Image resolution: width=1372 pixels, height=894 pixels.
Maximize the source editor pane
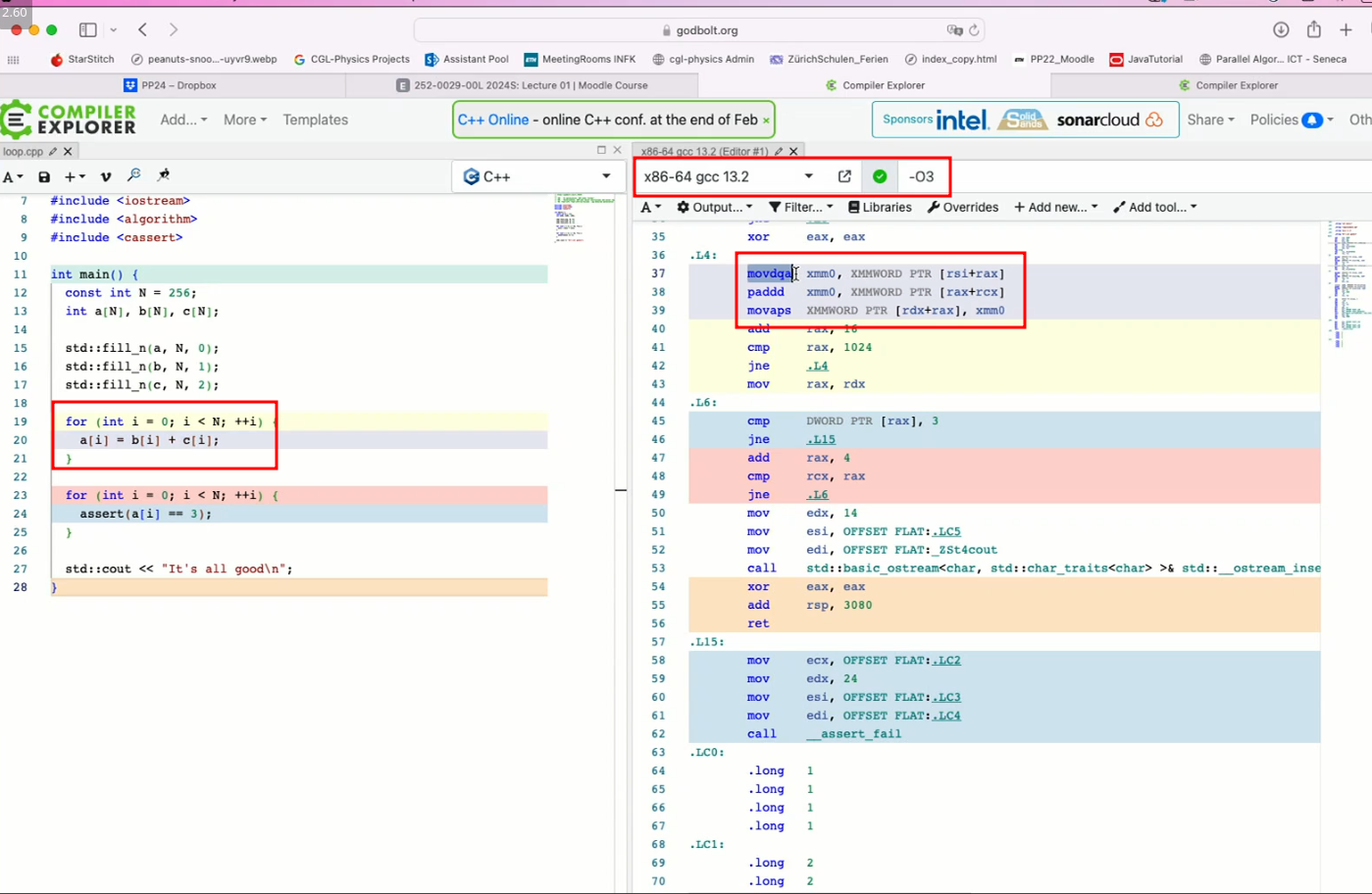coord(601,150)
